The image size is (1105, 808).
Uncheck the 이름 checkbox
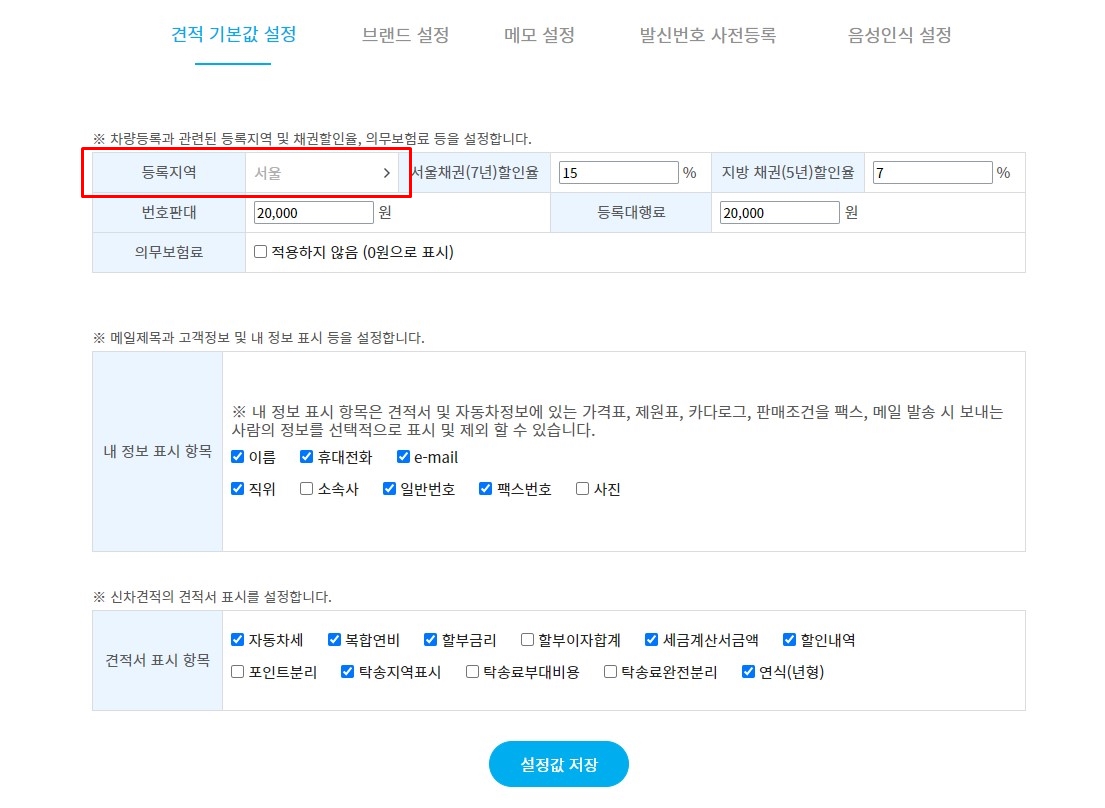(237, 456)
